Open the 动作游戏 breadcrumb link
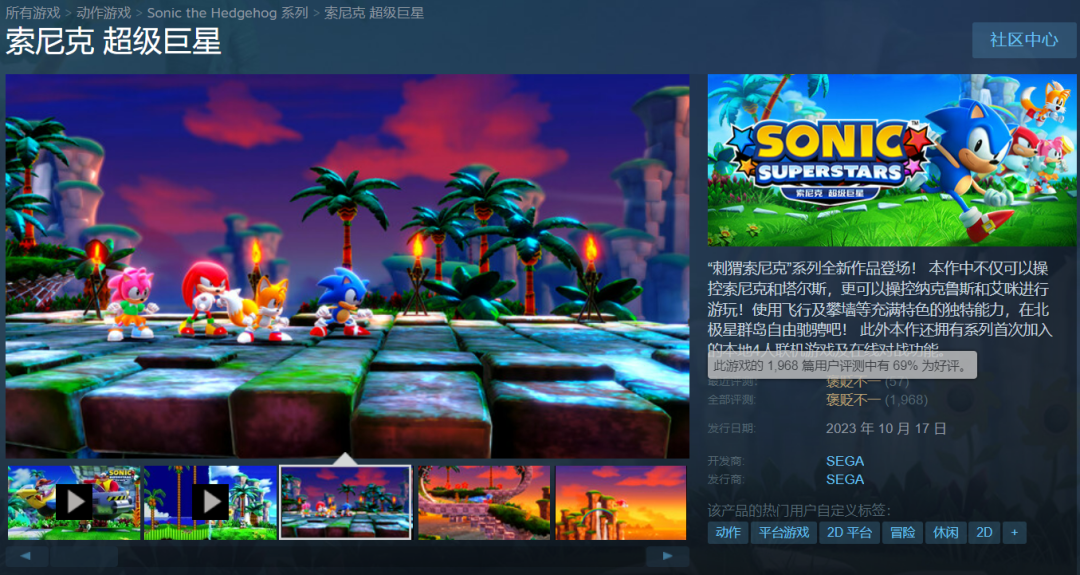The width and height of the screenshot is (1080, 575). 104,12
